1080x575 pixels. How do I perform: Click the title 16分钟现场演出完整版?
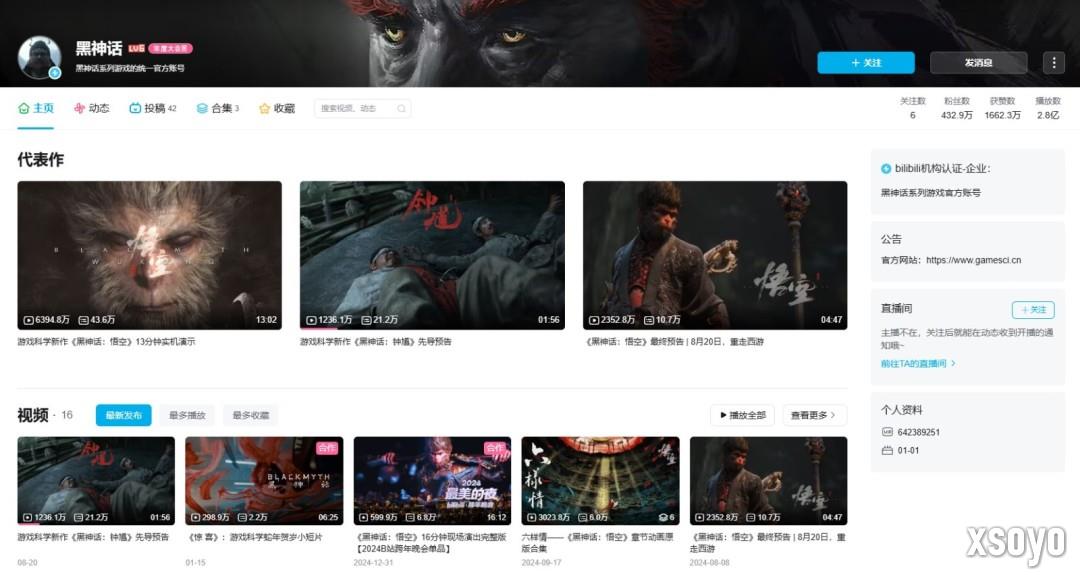click(x=431, y=543)
